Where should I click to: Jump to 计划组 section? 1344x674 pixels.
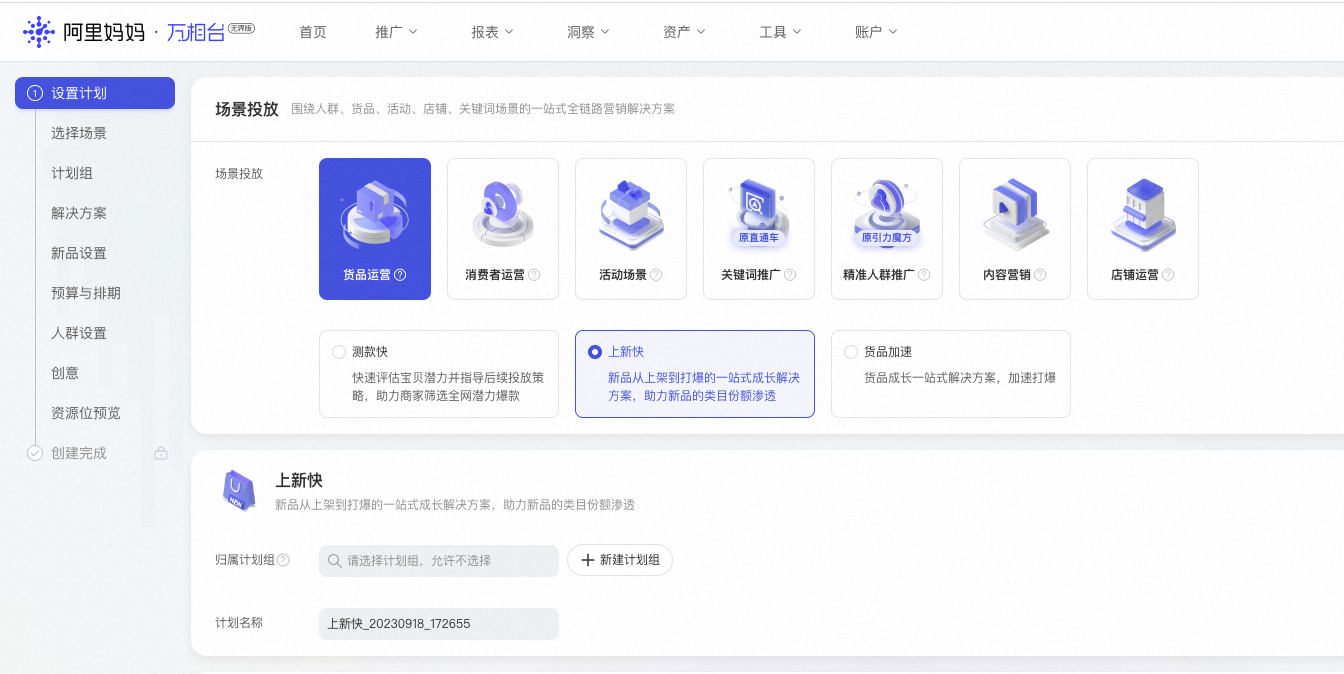(x=72, y=173)
